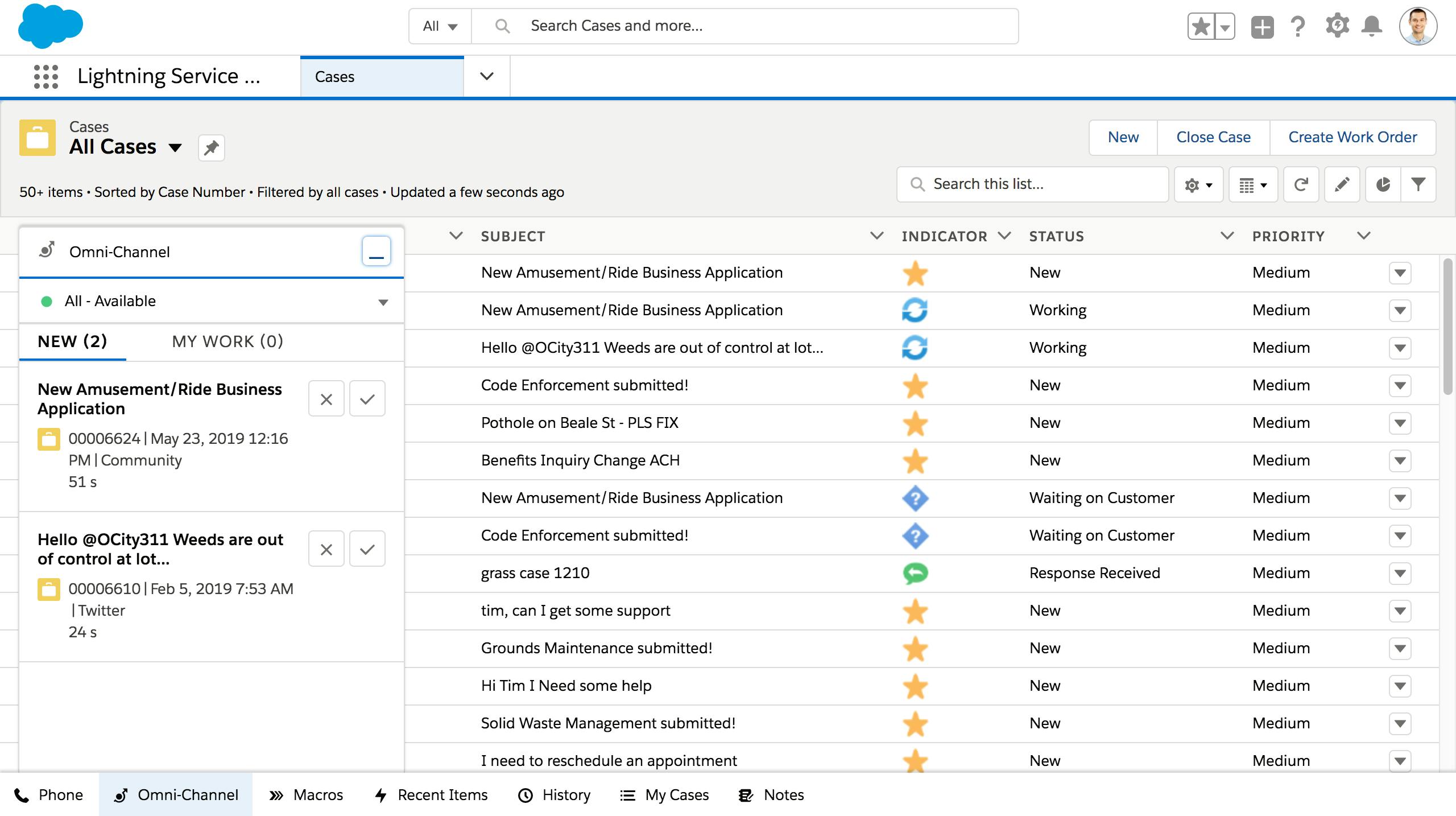
Task: Open the Display As table dropdown
Action: pyautogui.click(x=1253, y=184)
